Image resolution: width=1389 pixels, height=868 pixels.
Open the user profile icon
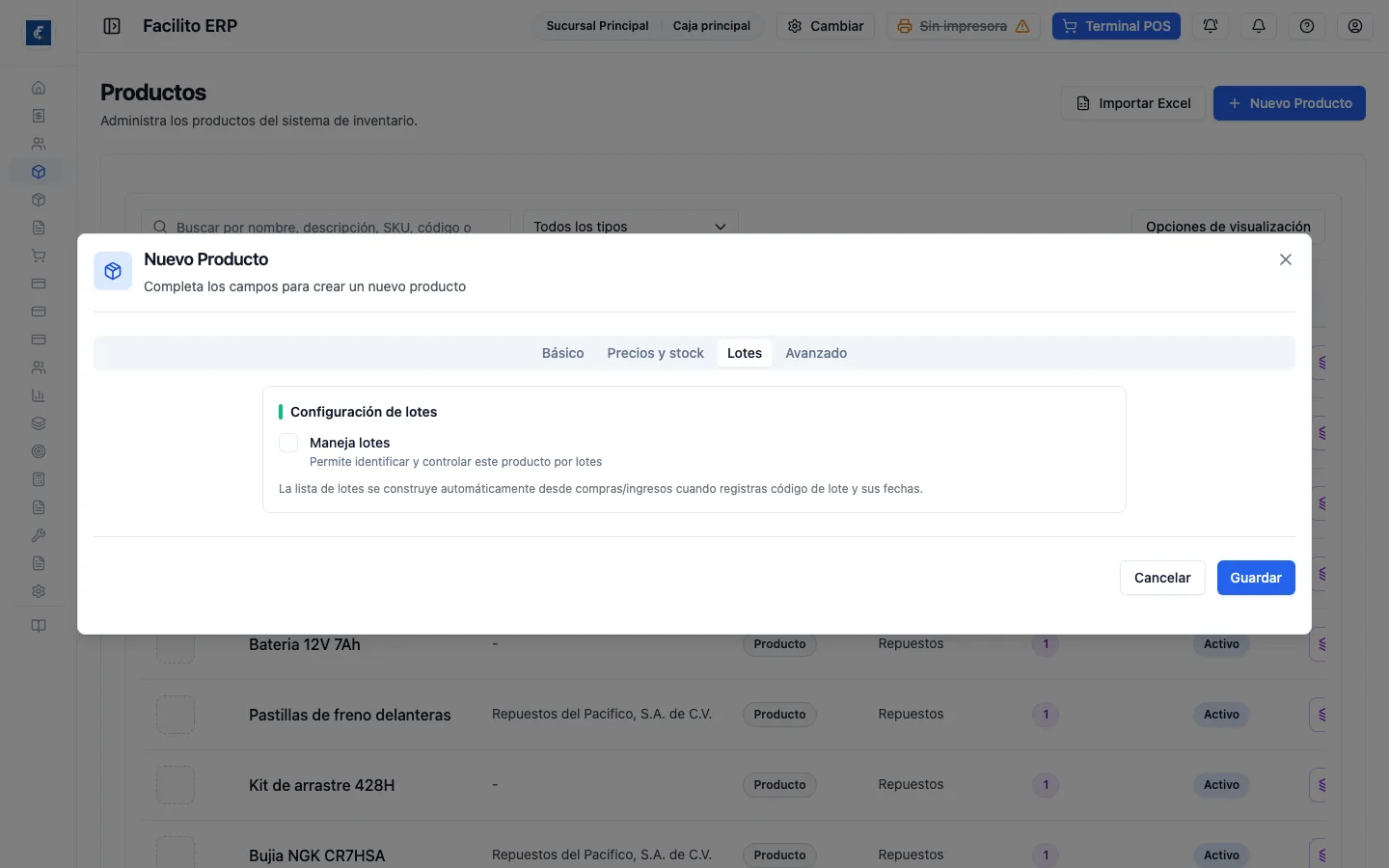[1355, 26]
